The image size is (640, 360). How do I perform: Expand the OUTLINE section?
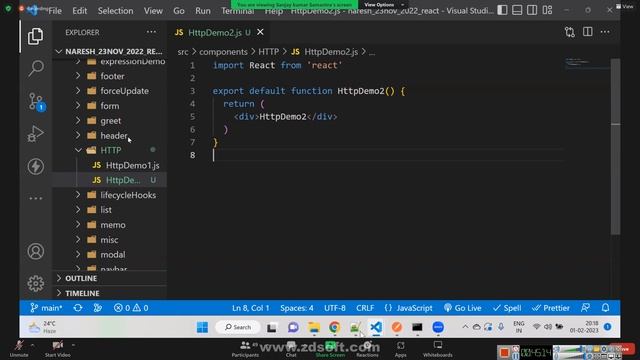[109, 278]
